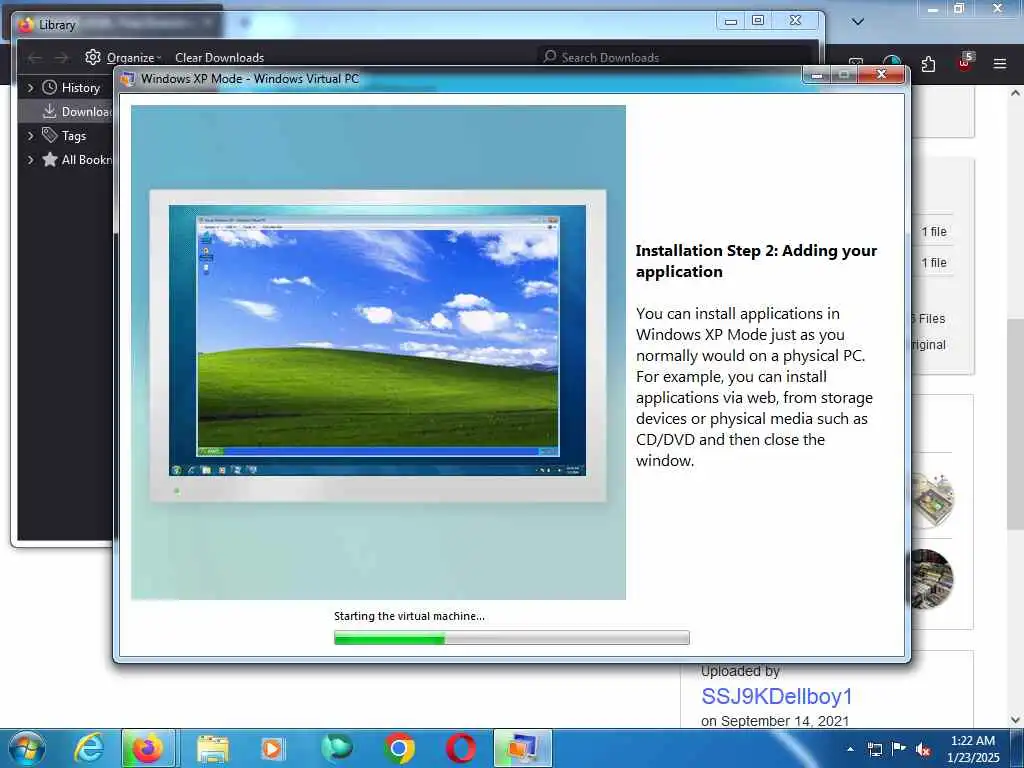Open the Firefox hamburger application menu
Image resolution: width=1024 pixels, height=768 pixels.
click(1000, 64)
